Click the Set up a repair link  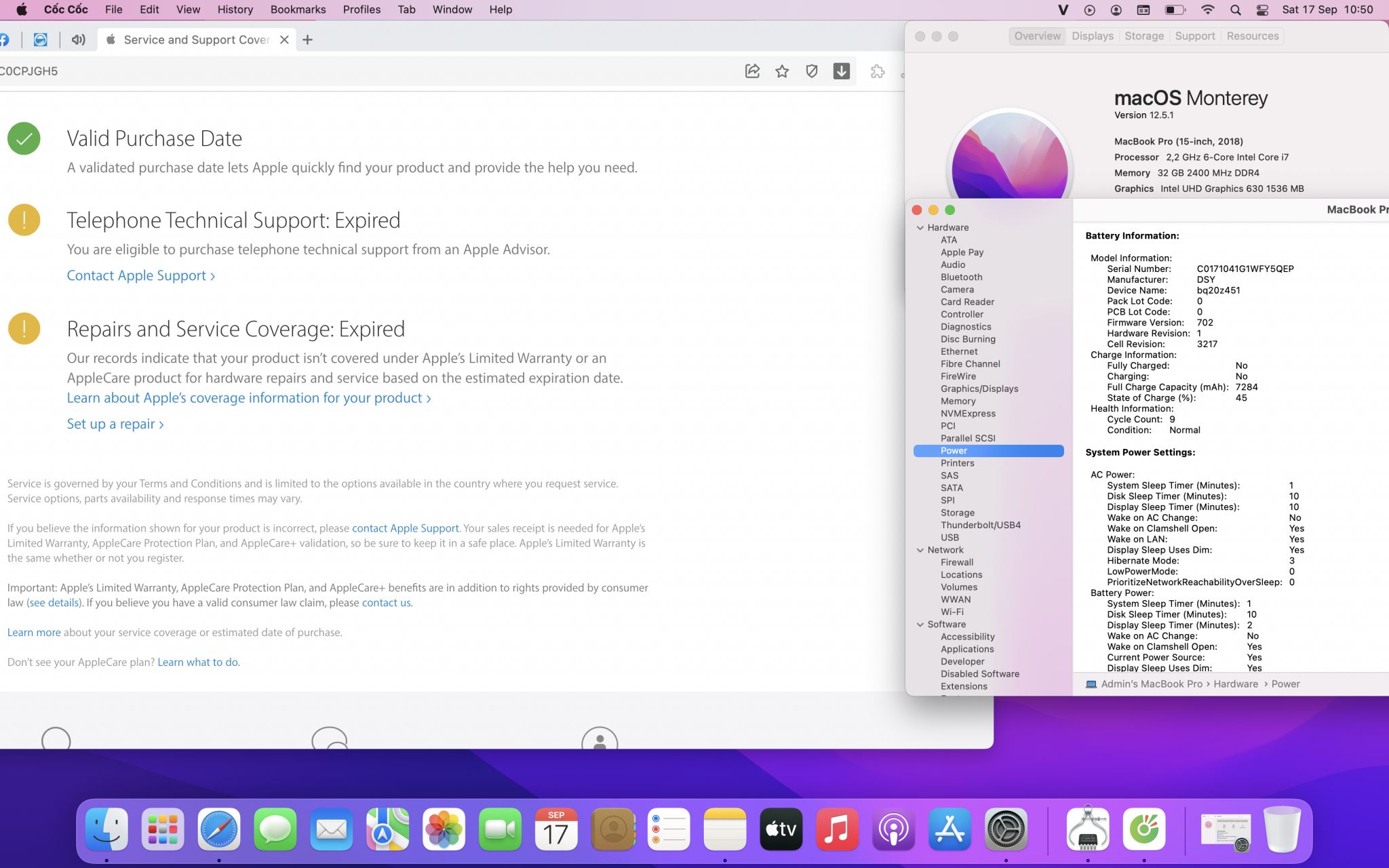[115, 424]
